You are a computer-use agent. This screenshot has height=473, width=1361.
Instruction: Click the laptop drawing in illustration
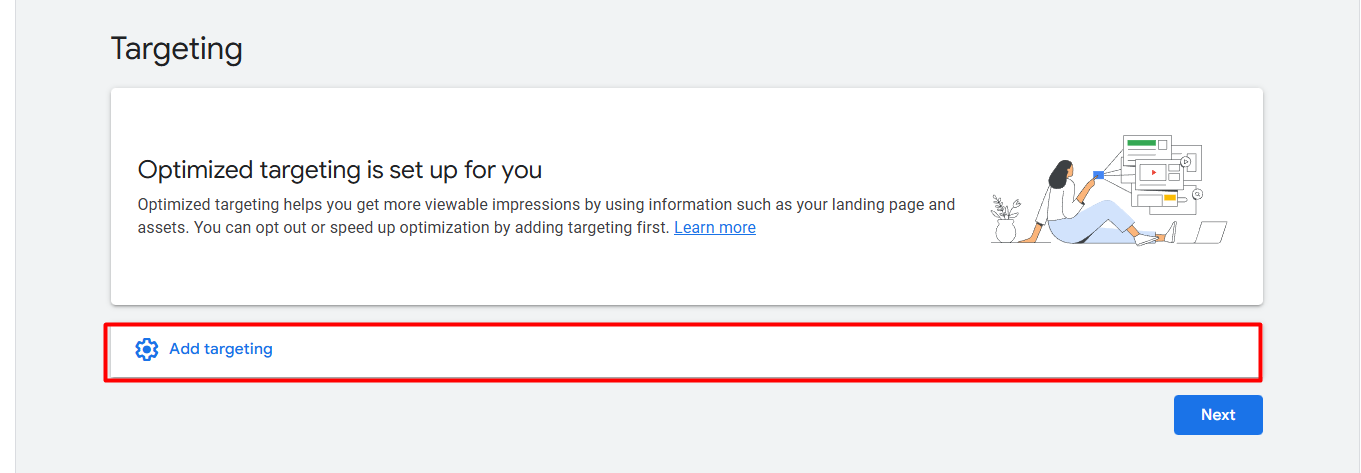click(x=1210, y=232)
